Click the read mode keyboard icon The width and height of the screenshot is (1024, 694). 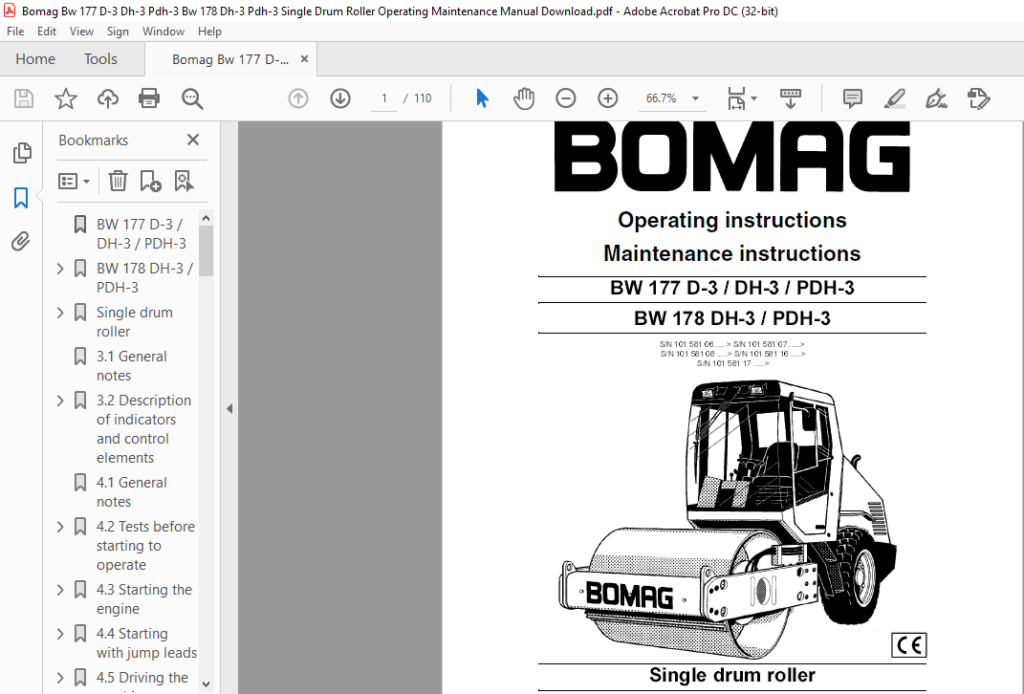(790, 99)
